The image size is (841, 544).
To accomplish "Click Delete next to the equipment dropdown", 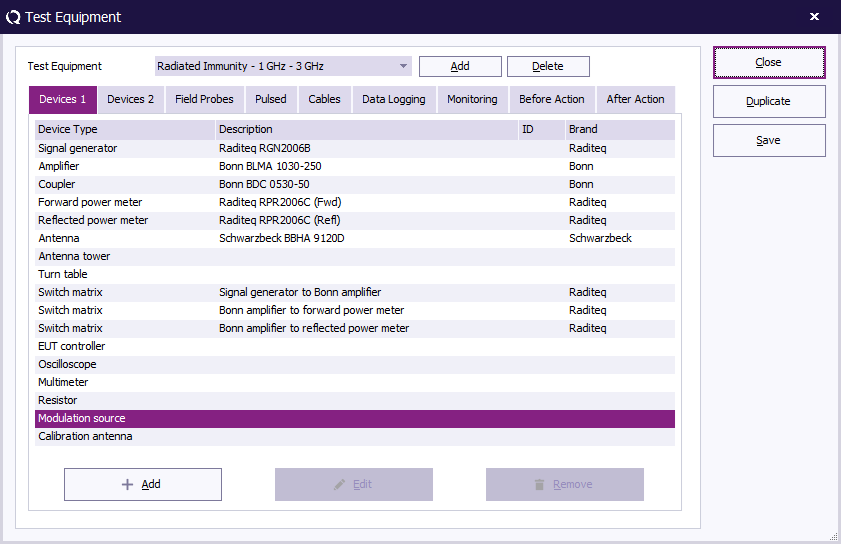I will click(x=547, y=66).
